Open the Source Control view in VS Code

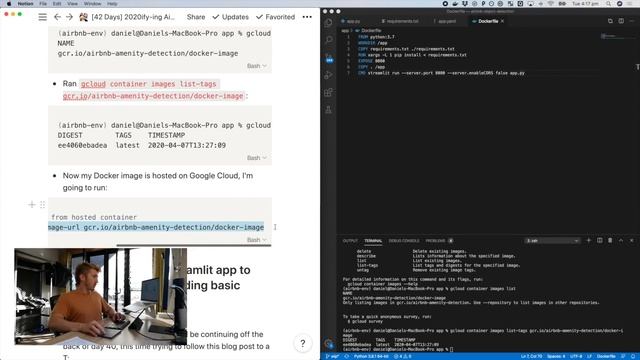pyautogui.click(x=329, y=57)
